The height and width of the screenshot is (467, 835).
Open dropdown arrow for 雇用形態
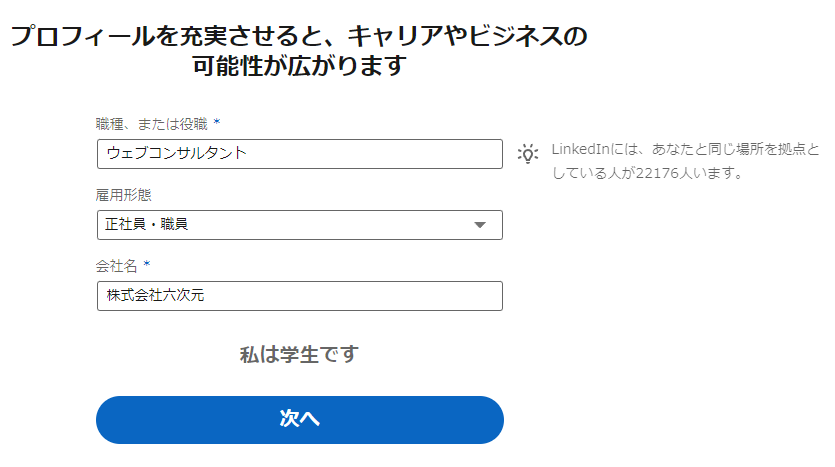tap(480, 225)
